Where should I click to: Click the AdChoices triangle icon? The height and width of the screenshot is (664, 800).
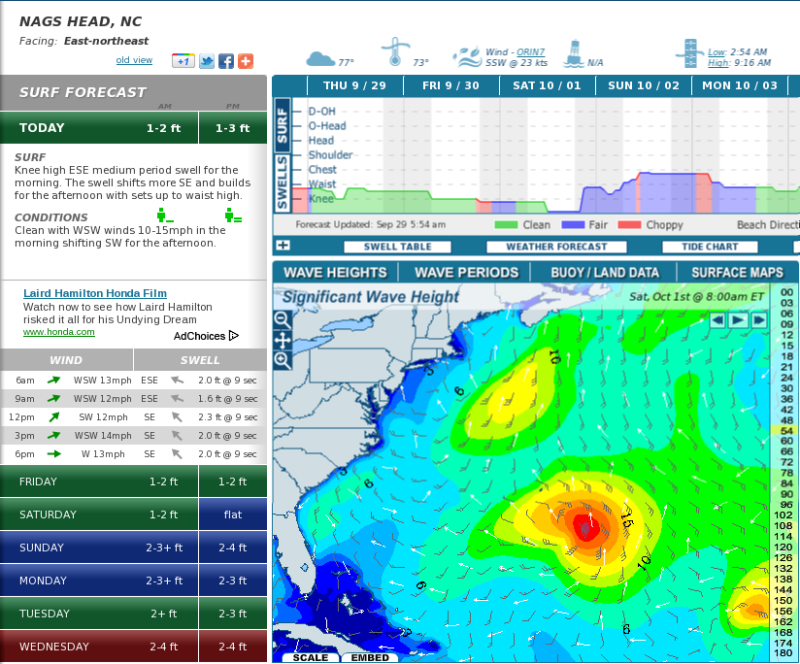tap(234, 336)
